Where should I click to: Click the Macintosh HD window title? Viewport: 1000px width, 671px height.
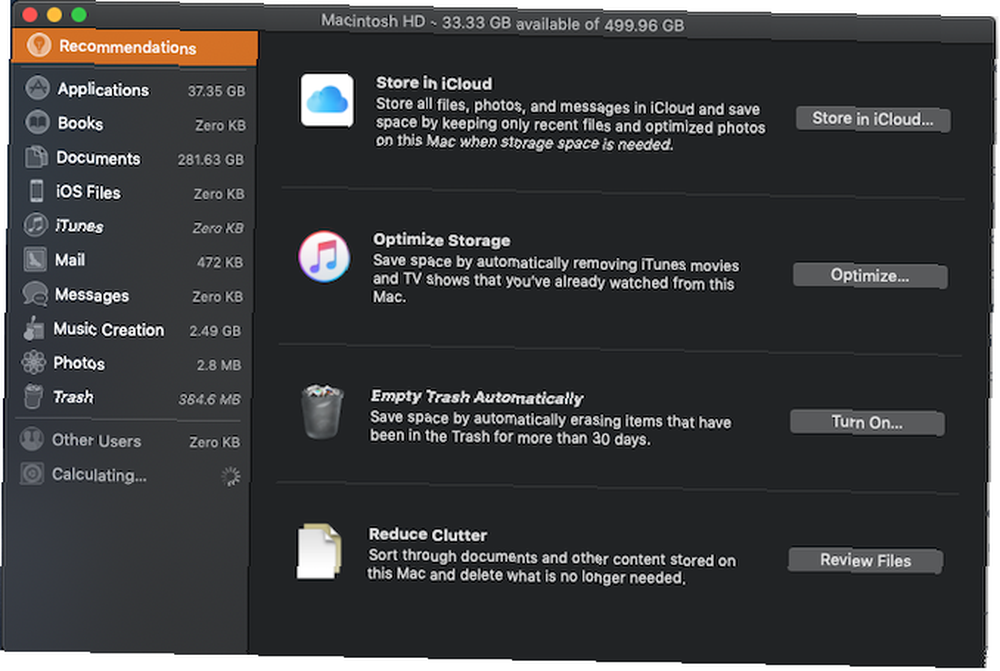[502, 23]
